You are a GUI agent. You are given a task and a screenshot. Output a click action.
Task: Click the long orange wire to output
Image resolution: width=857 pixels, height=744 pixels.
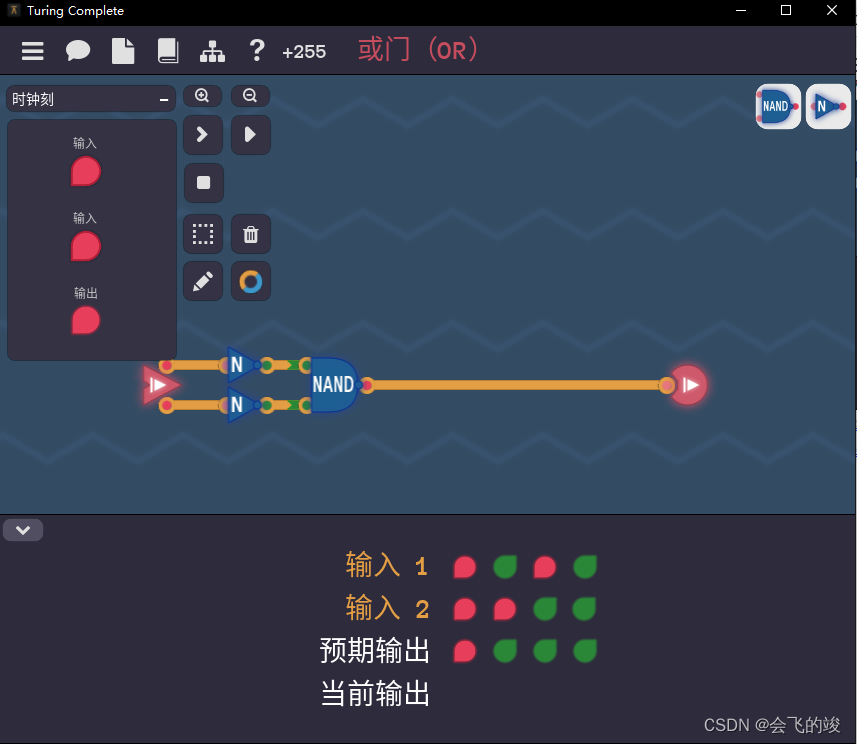pyautogui.click(x=516, y=385)
